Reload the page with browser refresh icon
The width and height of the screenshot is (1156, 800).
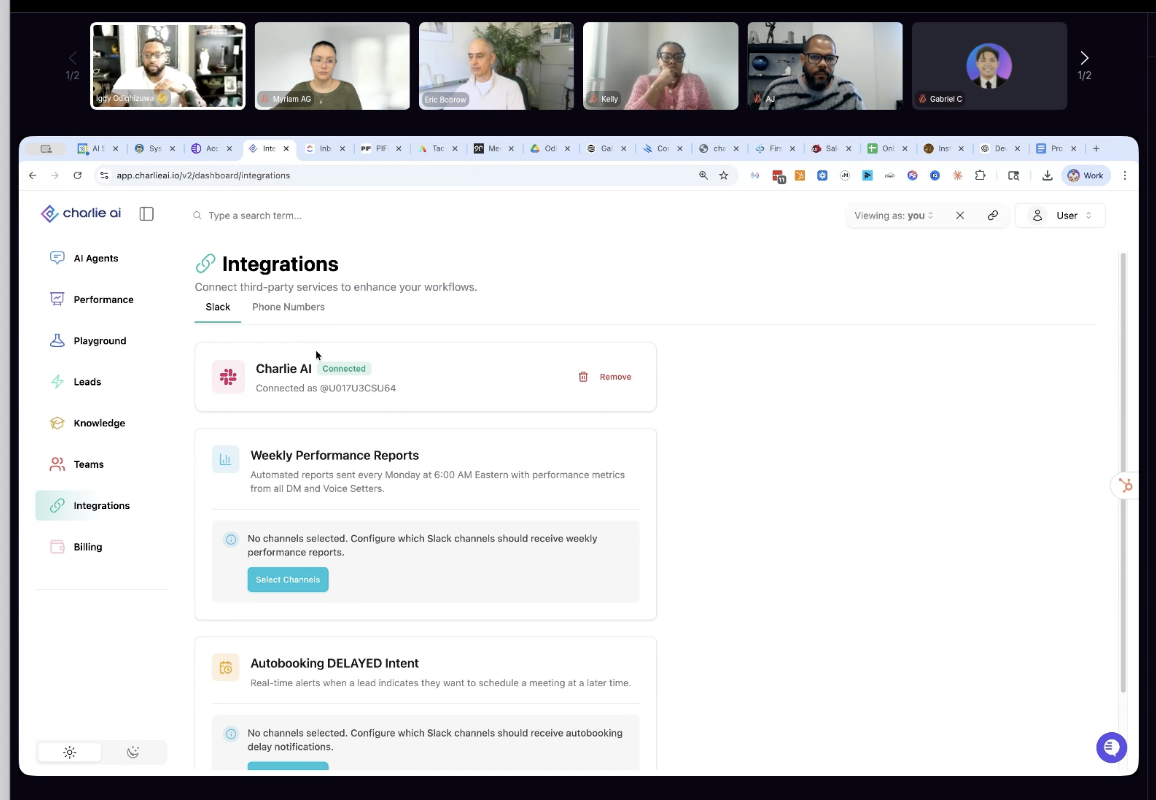tap(77, 175)
